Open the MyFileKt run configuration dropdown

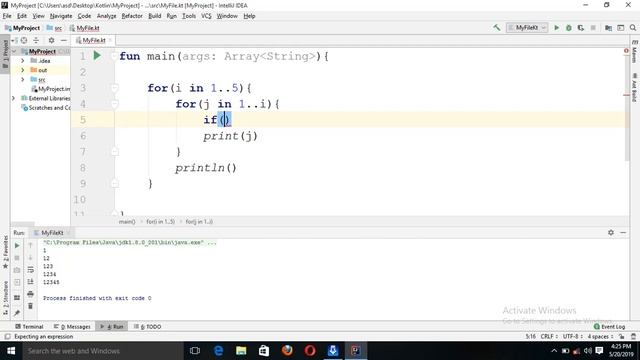(527, 28)
